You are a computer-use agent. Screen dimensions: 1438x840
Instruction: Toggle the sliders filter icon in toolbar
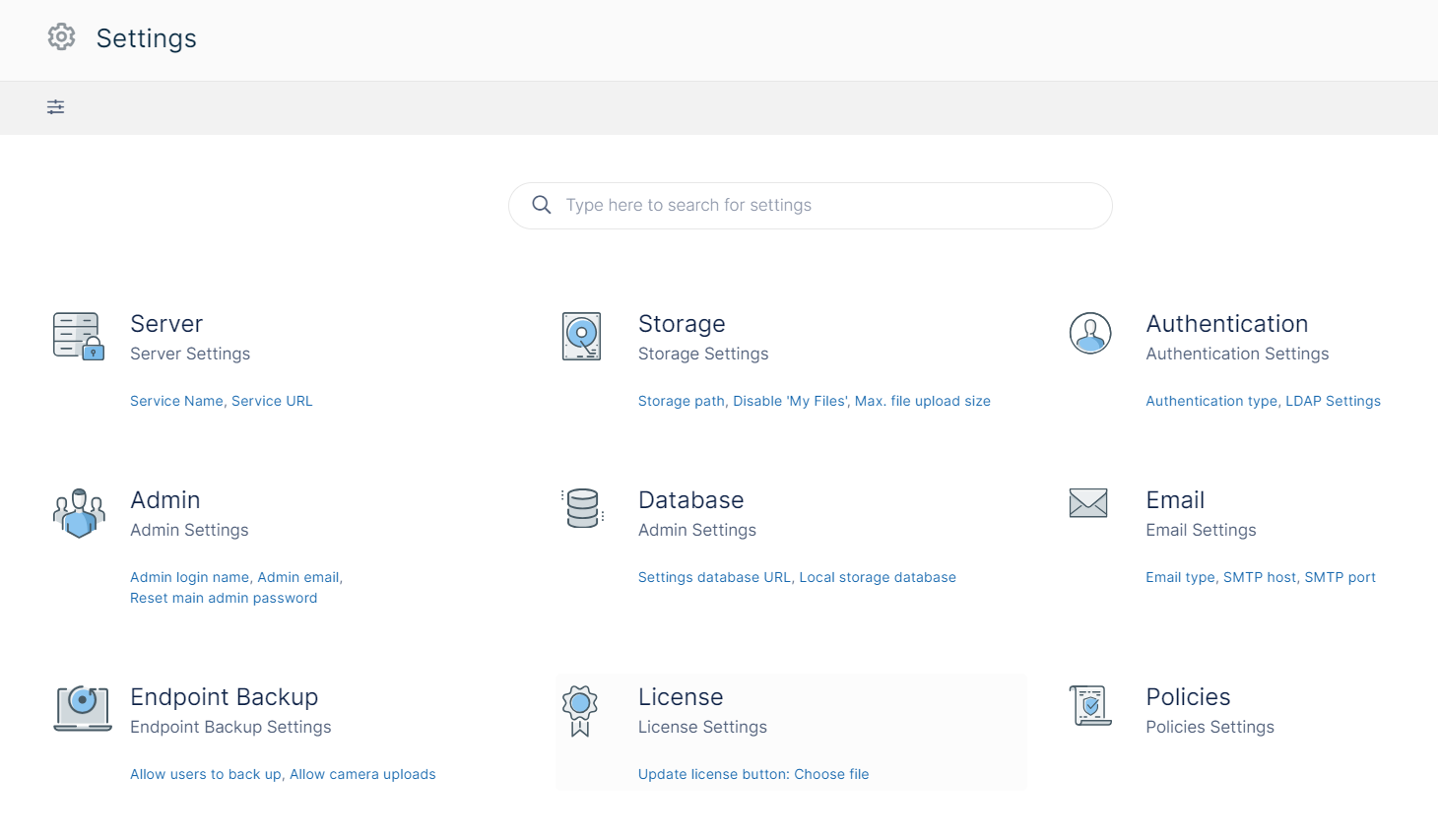point(56,107)
